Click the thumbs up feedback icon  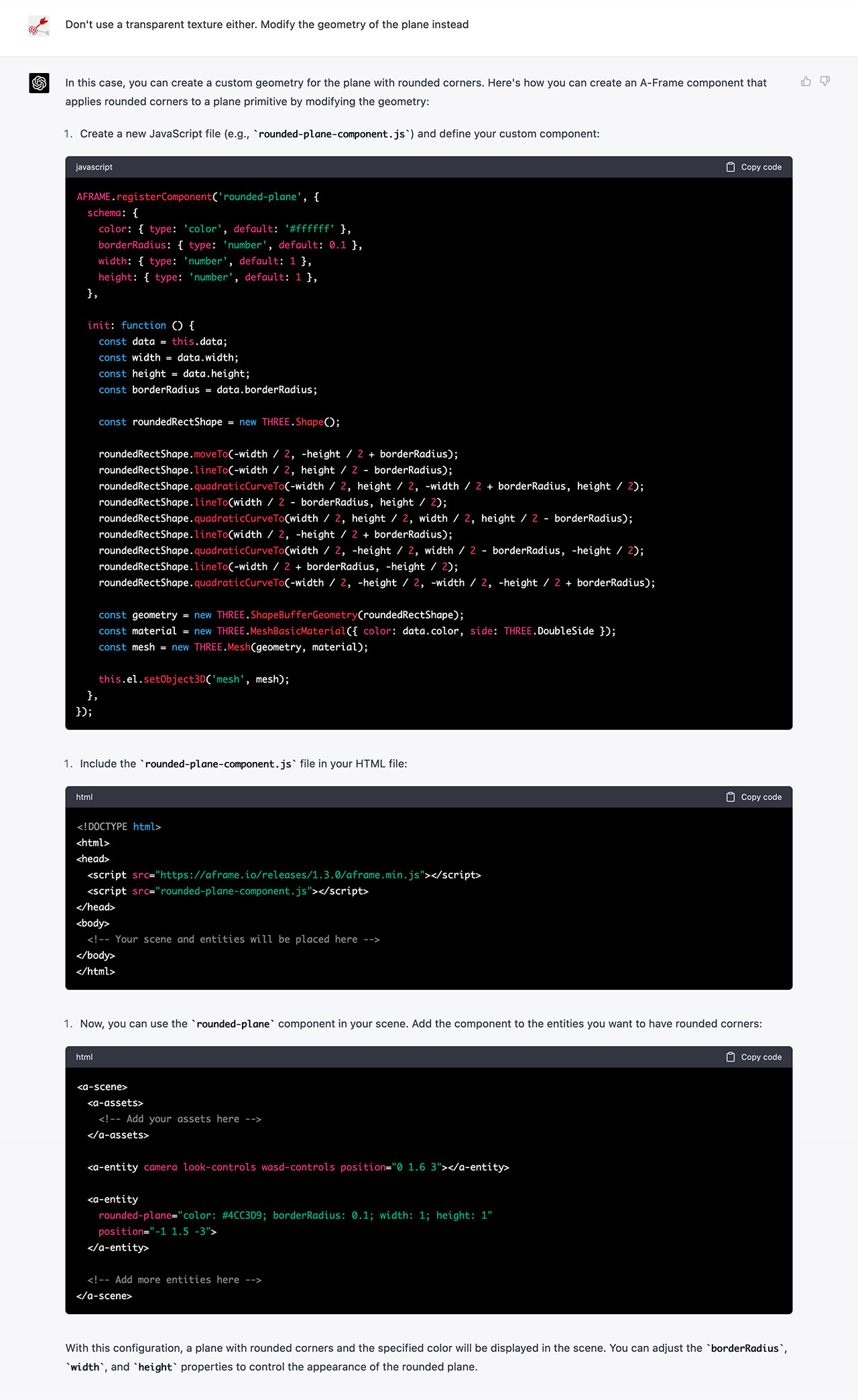(x=806, y=81)
